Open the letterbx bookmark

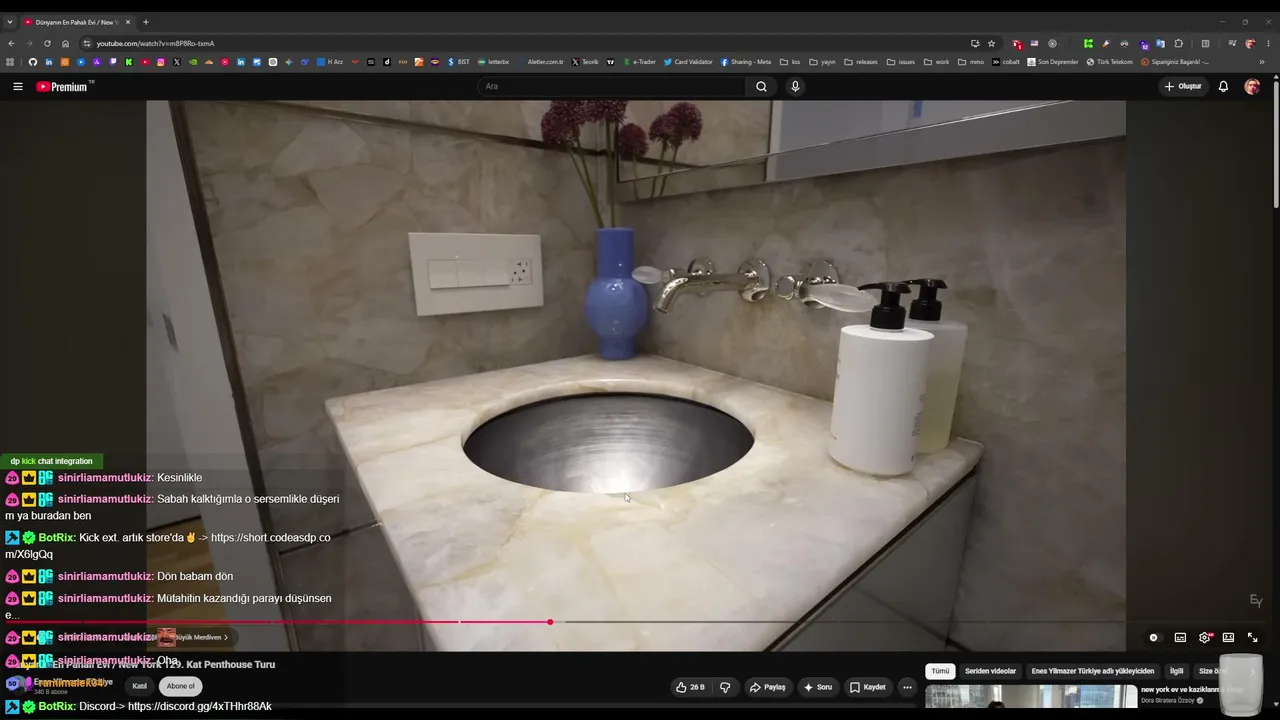click(x=494, y=62)
